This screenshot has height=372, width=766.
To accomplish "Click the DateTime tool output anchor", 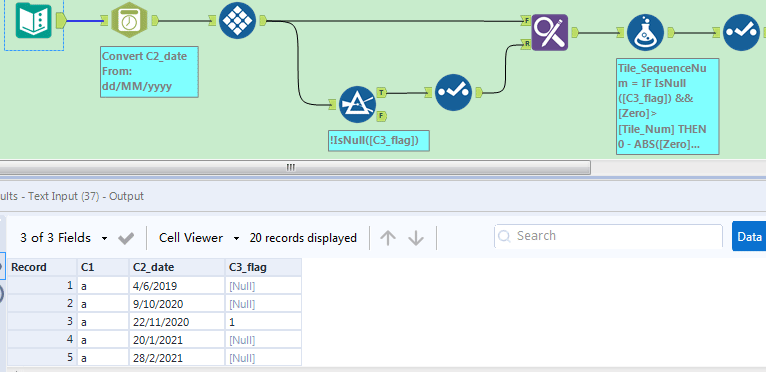I will [154, 20].
